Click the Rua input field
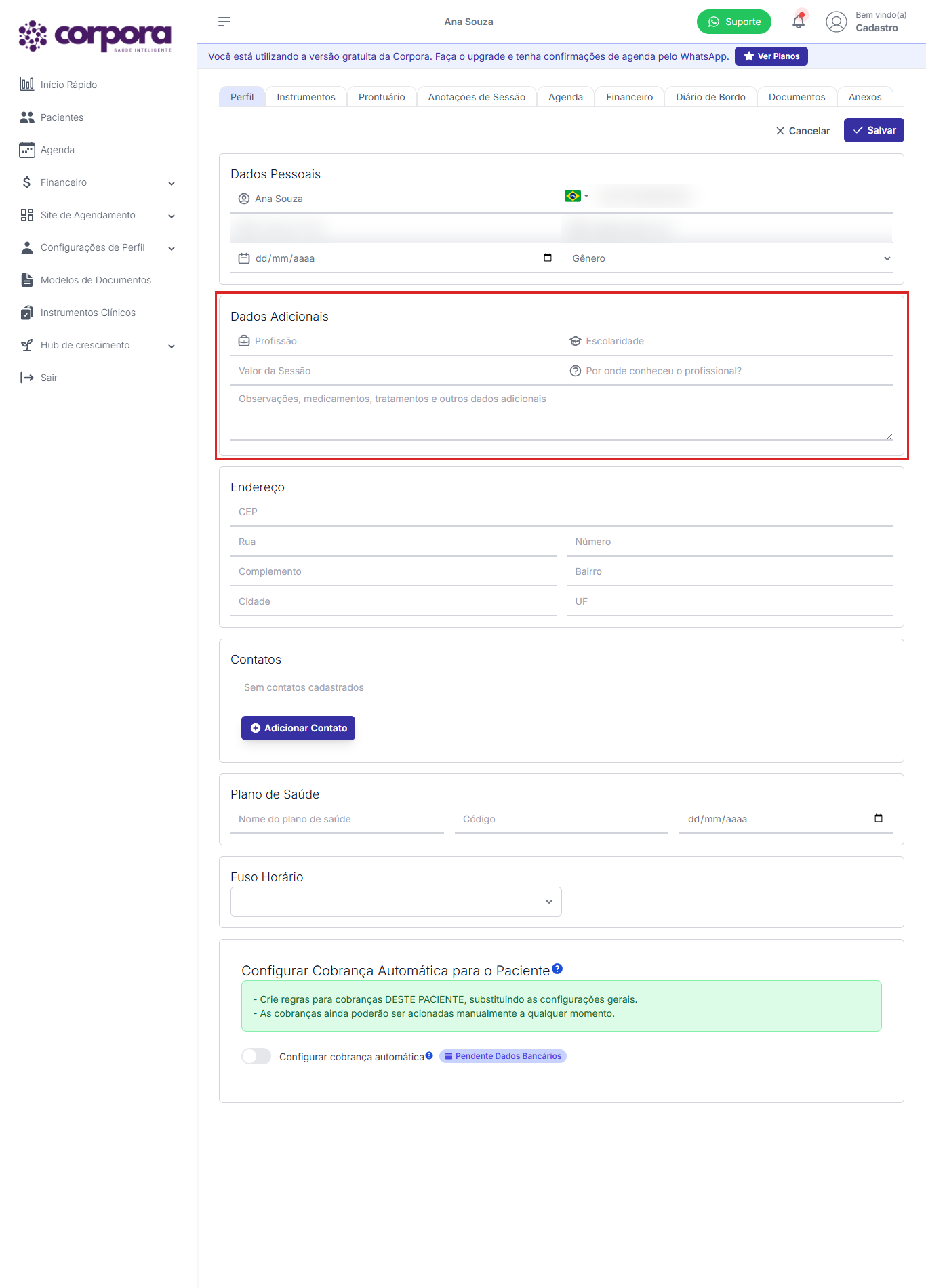Viewport: 926px width, 1288px height. [393, 542]
